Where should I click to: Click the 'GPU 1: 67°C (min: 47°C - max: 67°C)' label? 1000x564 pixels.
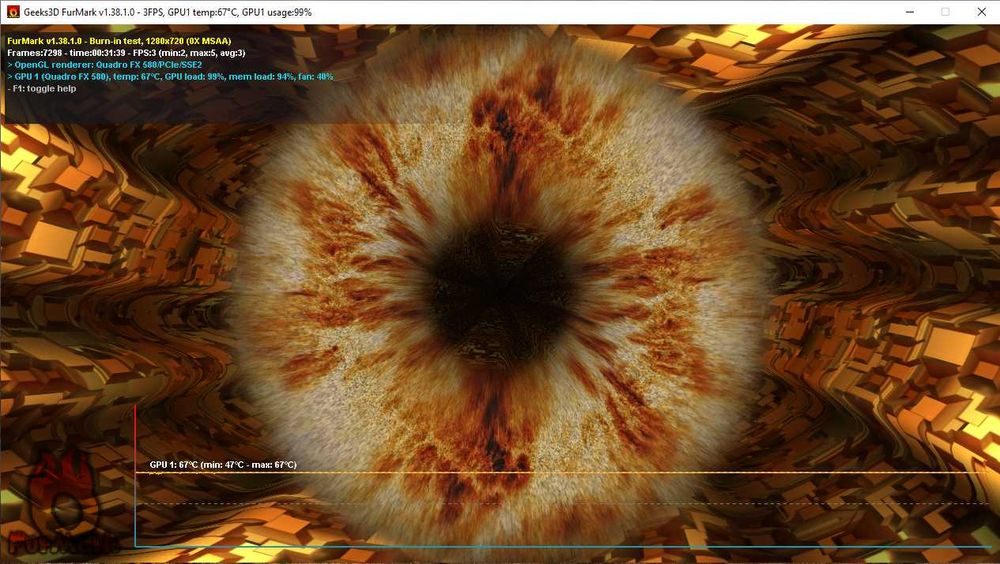click(x=223, y=464)
